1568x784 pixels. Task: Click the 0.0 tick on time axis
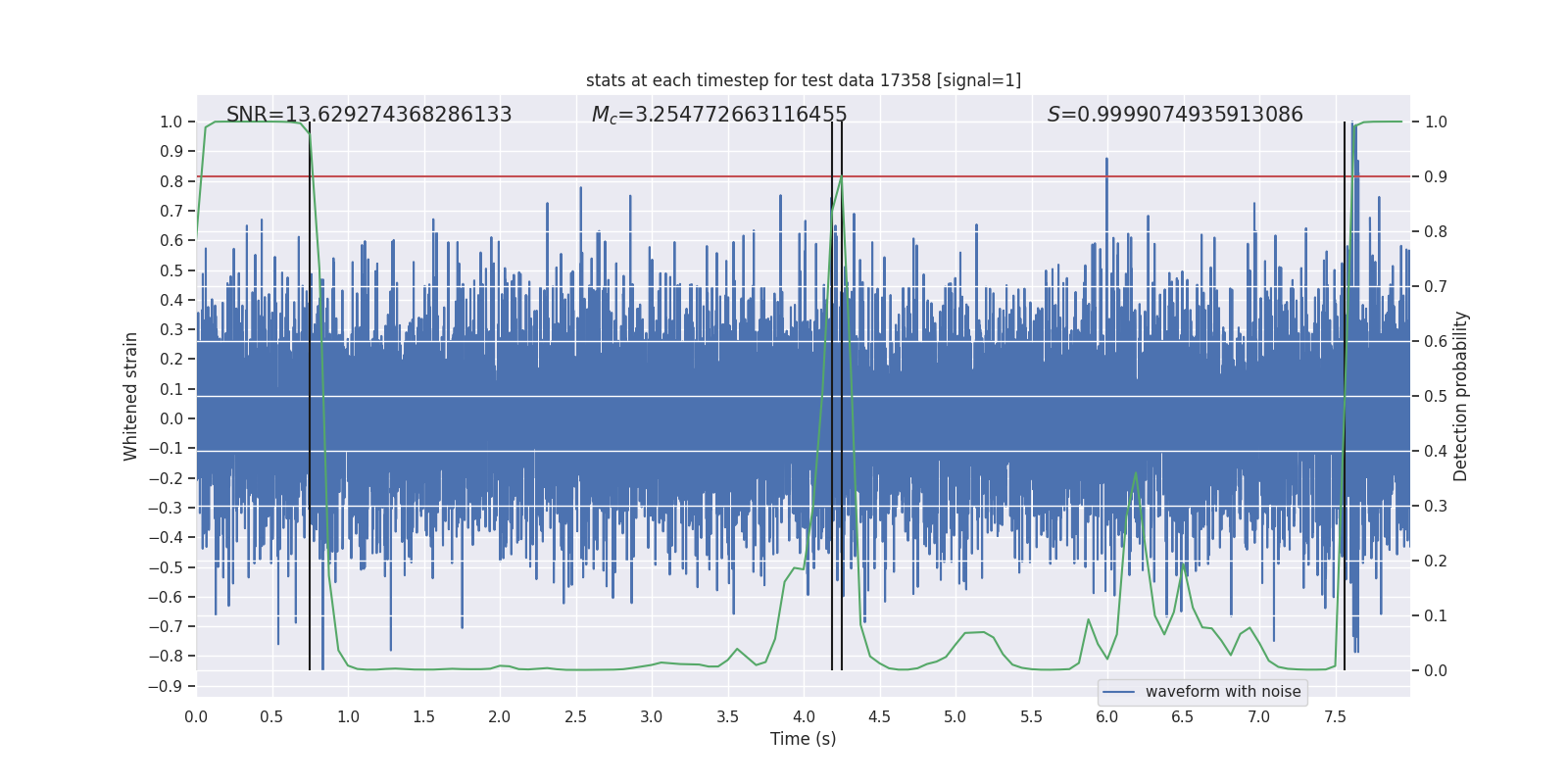click(196, 716)
